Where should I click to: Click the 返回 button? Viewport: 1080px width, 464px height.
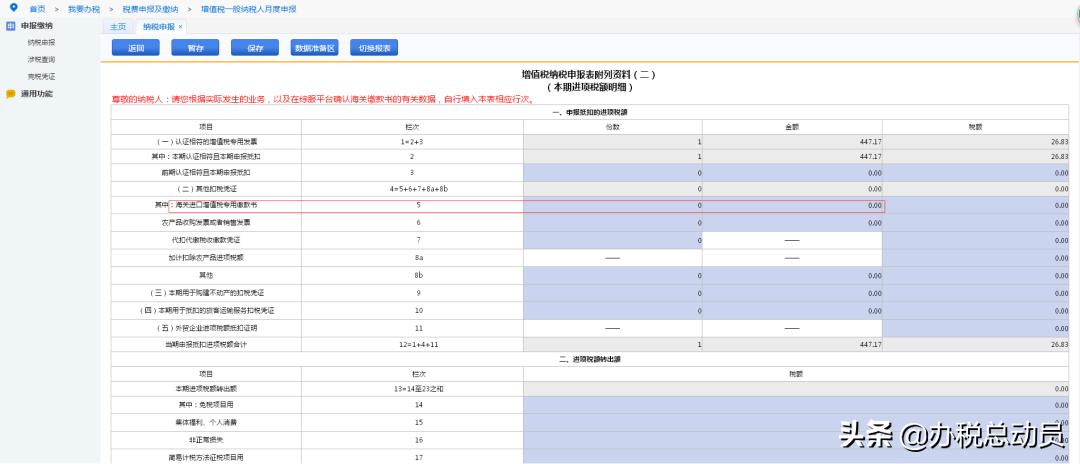coord(136,48)
